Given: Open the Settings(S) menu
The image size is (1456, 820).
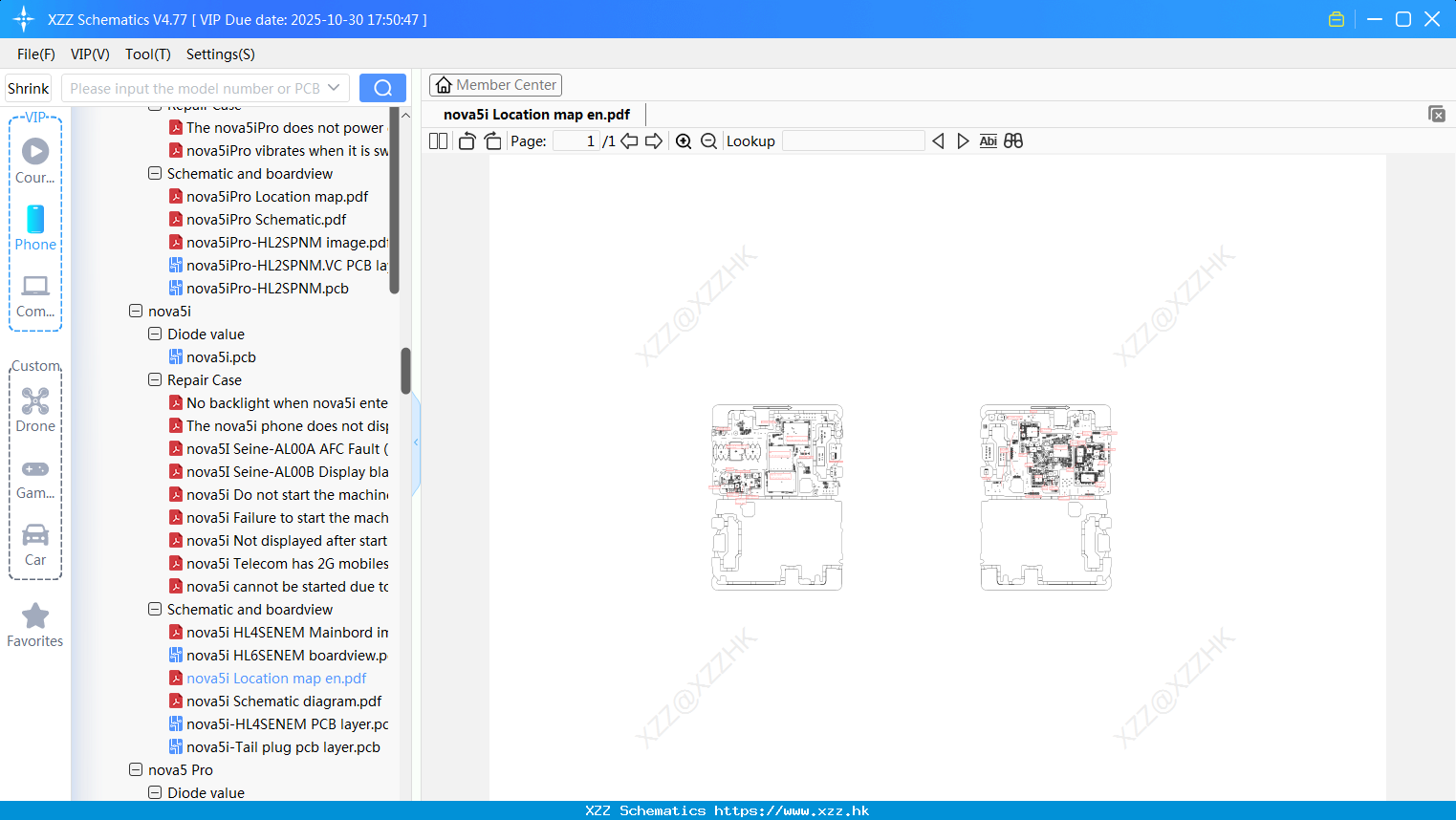Looking at the screenshot, I should [x=221, y=54].
